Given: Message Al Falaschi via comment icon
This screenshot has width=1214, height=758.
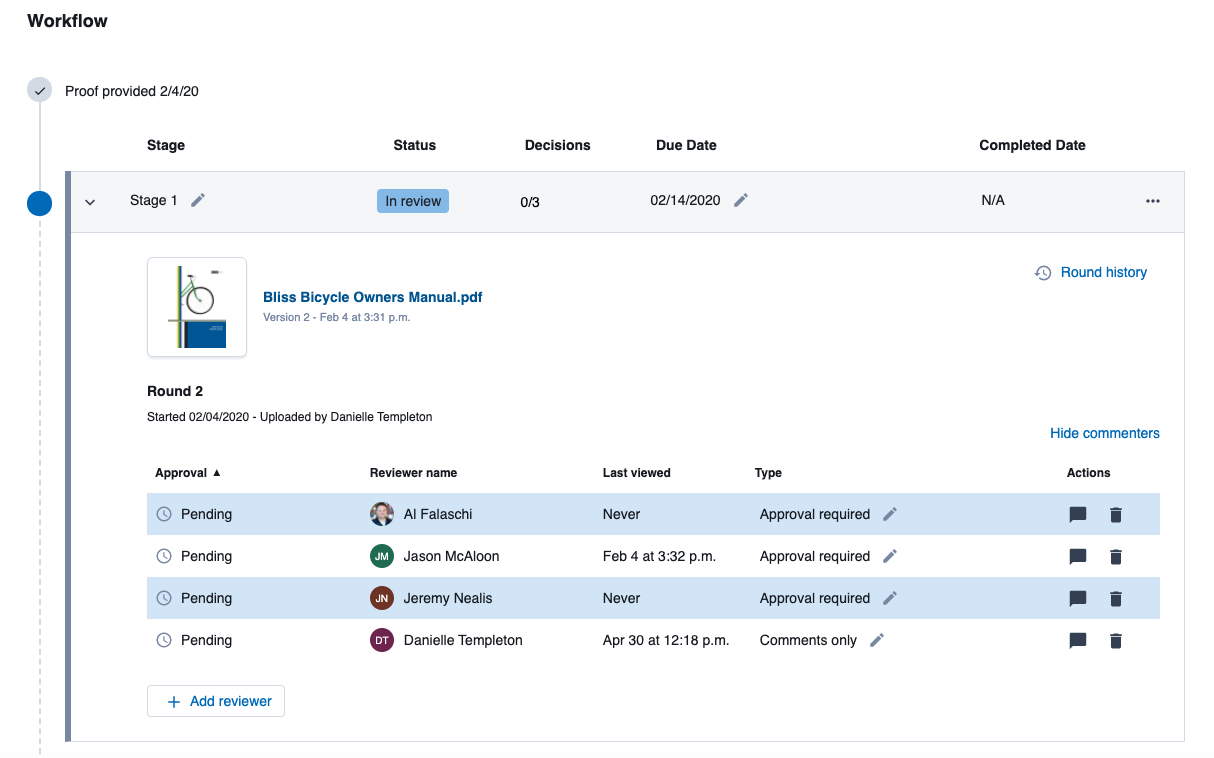Looking at the screenshot, I should 1078,515.
